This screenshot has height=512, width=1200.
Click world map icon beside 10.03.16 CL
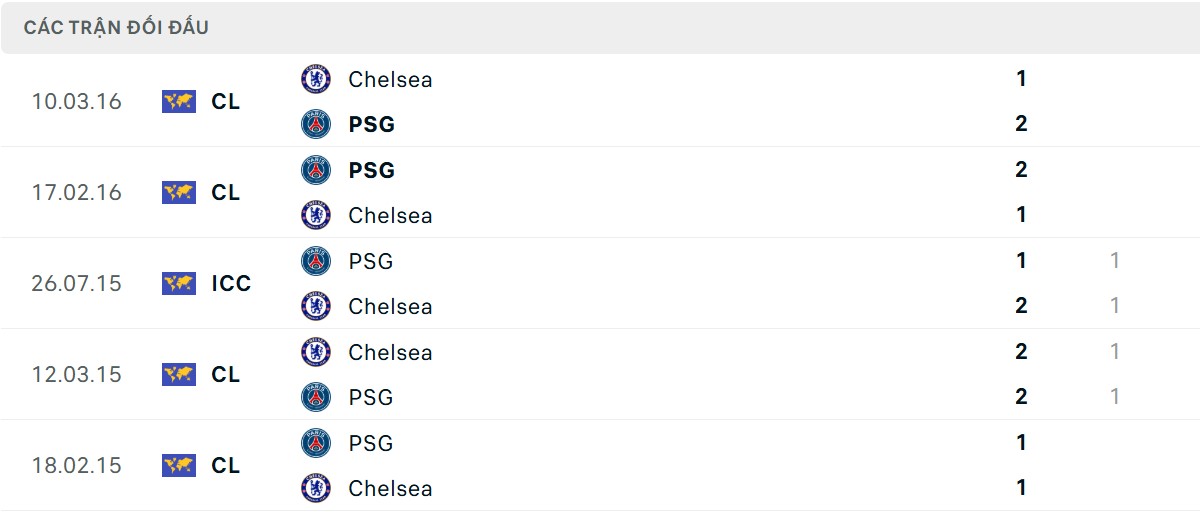tap(179, 101)
